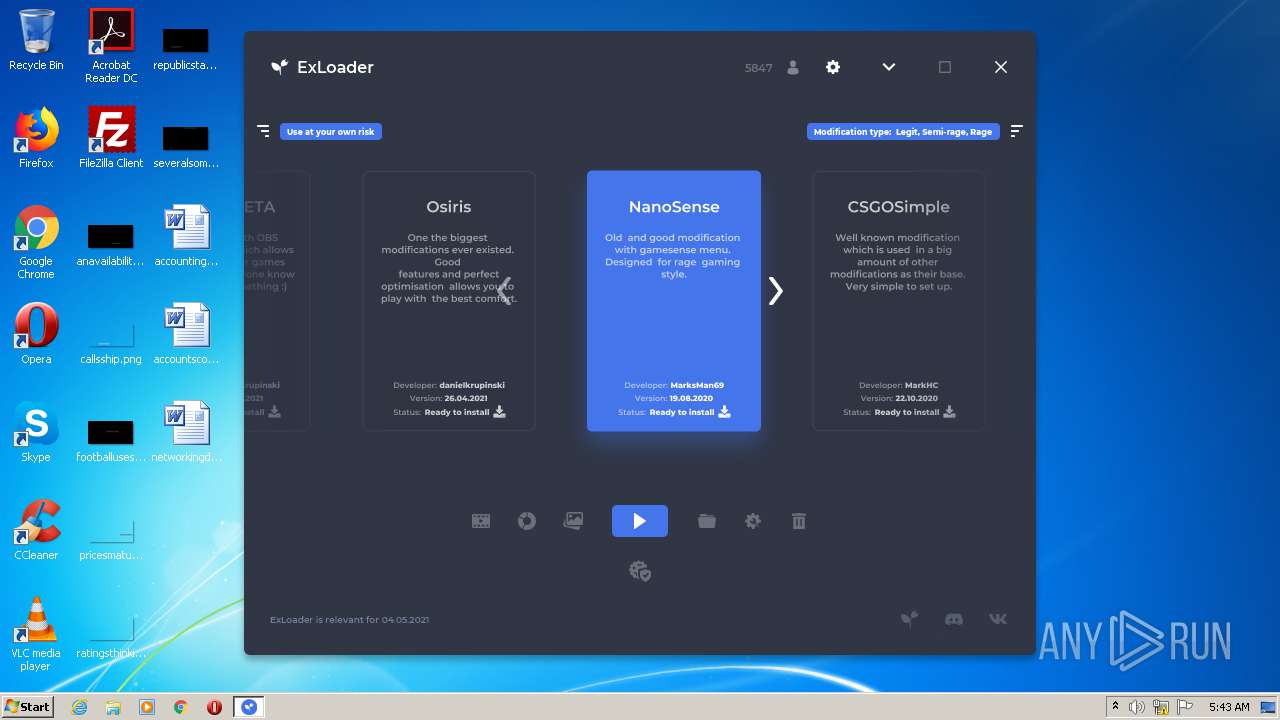The image size is (1280, 720).
Task: Open Recycle Bin desktop icon
Action: tap(36, 40)
